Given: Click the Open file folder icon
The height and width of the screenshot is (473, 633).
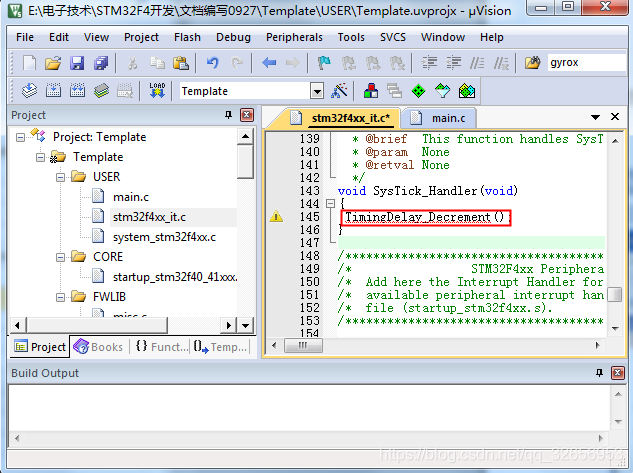Looking at the screenshot, I should point(53,63).
